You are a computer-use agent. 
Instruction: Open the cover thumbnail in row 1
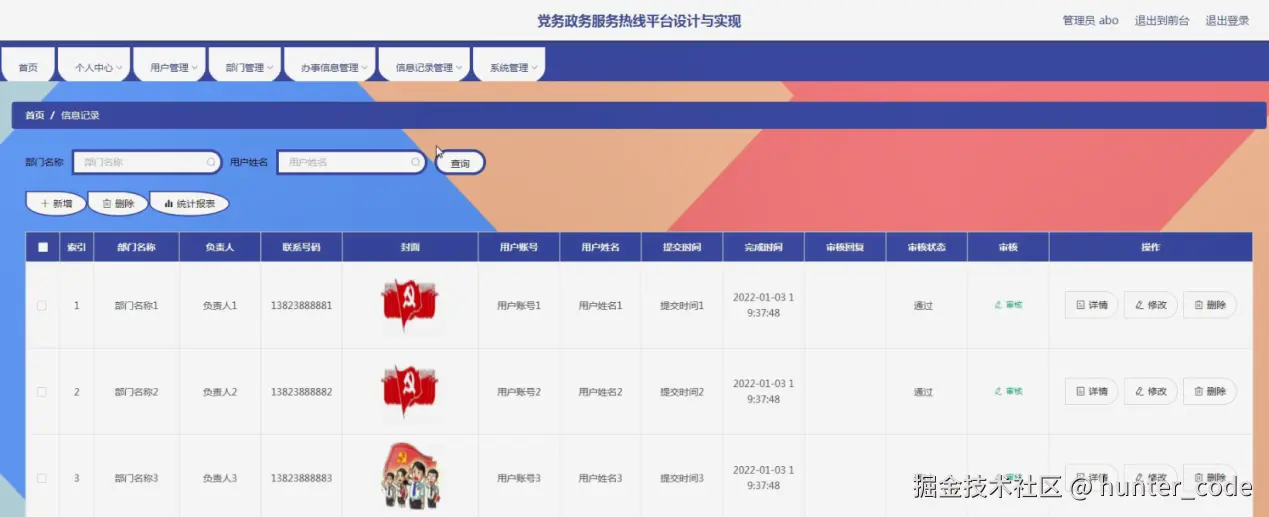tap(410, 305)
